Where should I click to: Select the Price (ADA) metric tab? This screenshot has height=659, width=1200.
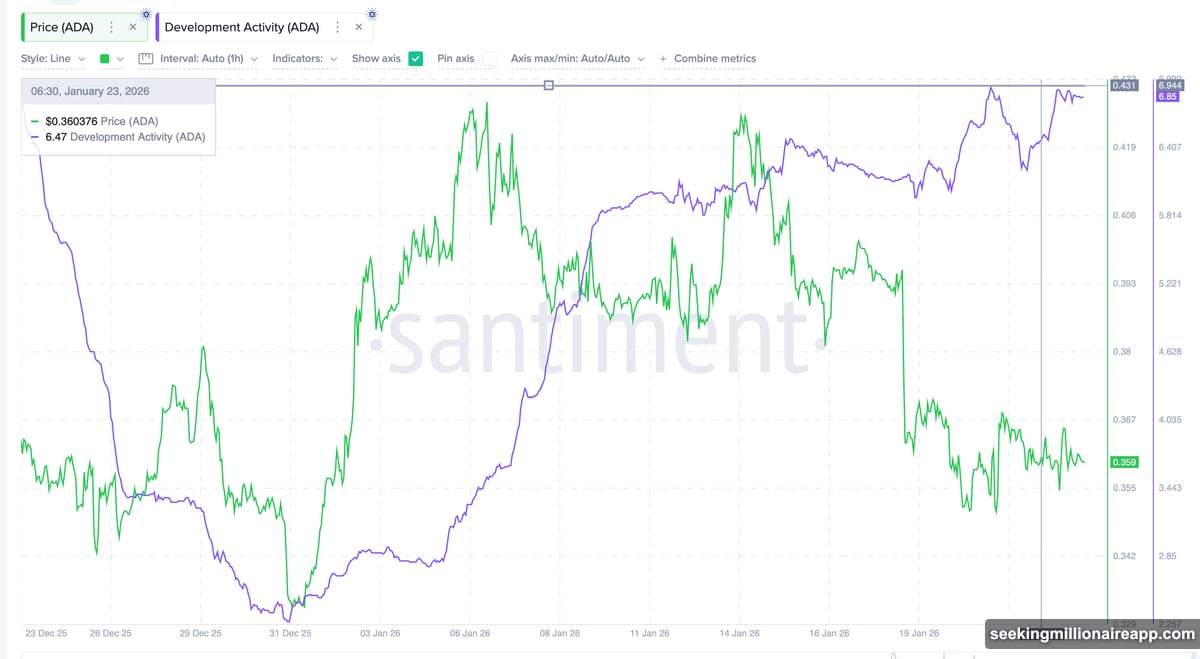pyautogui.click(x=62, y=27)
